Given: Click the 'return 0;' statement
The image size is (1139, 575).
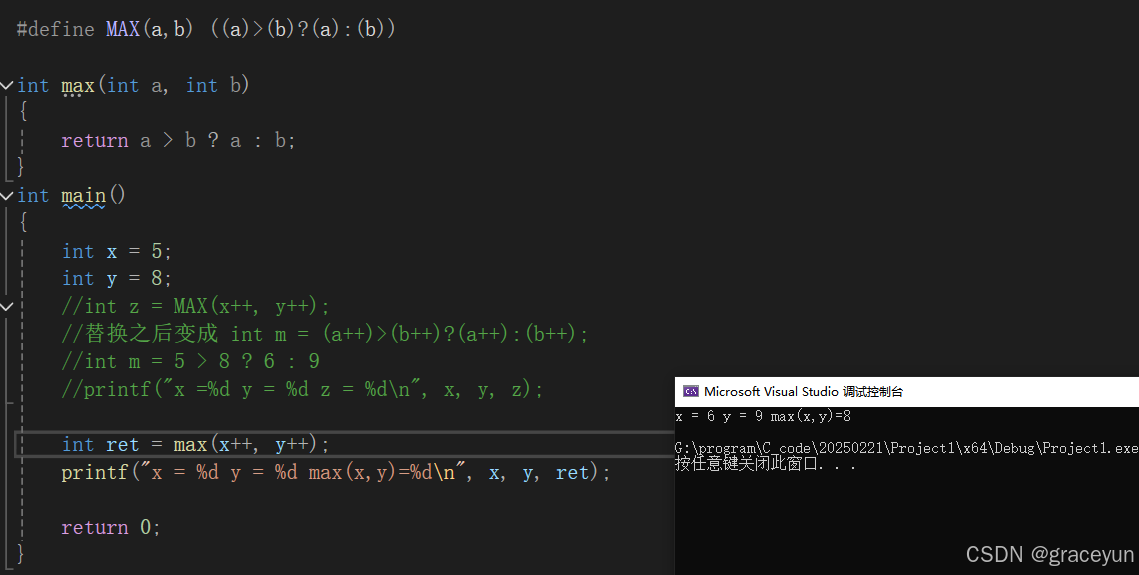Looking at the screenshot, I should (x=110, y=527).
